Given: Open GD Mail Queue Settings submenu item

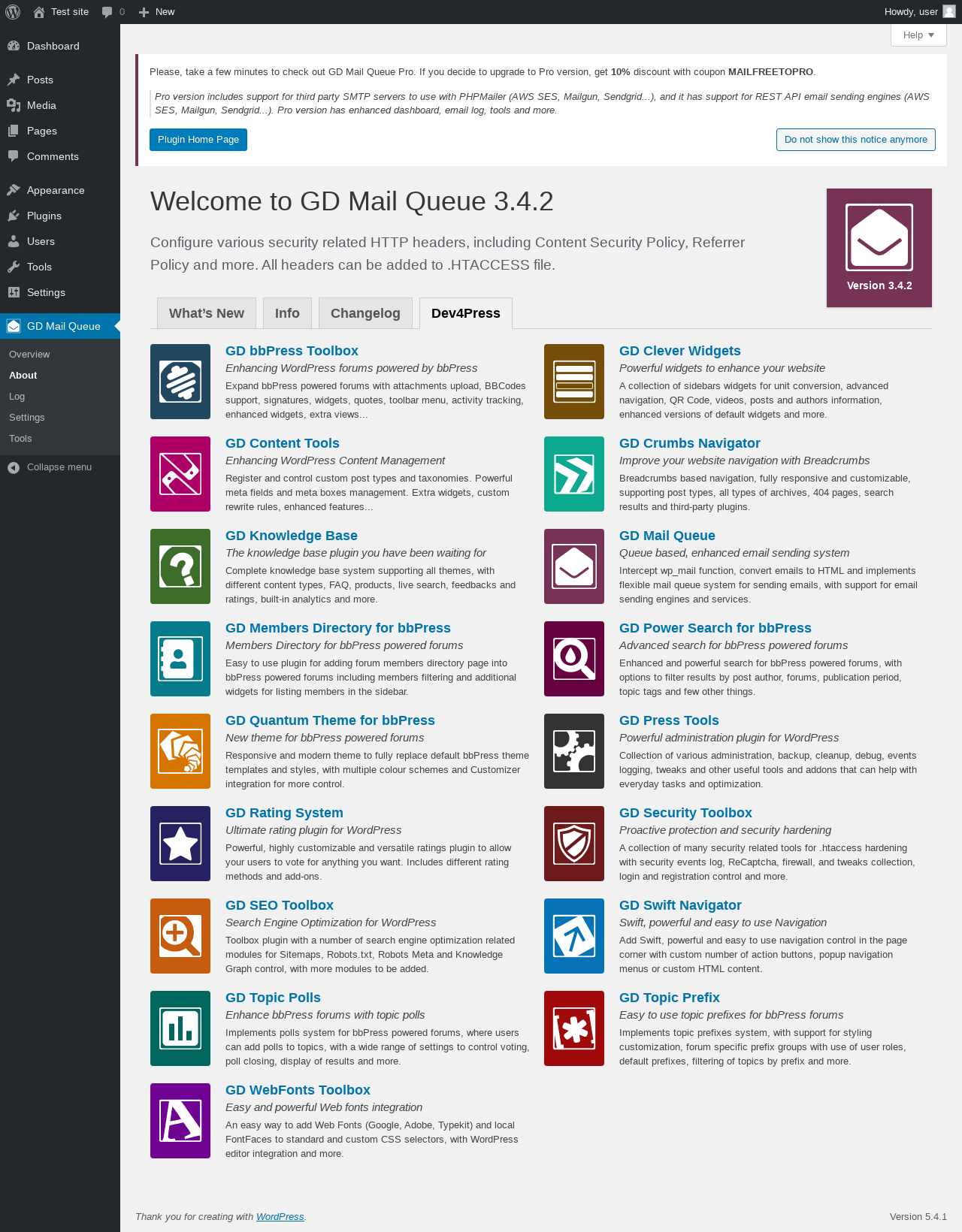Looking at the screenshot, I should pos(60,417).
